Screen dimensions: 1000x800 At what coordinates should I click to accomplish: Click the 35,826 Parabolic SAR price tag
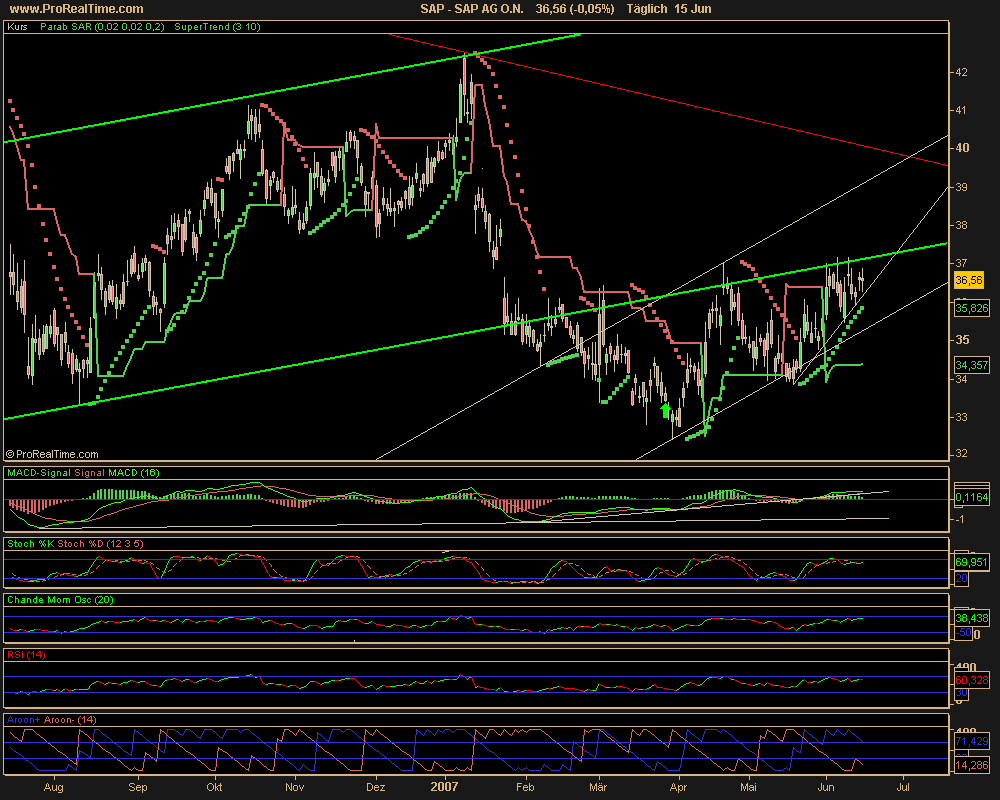972,309
